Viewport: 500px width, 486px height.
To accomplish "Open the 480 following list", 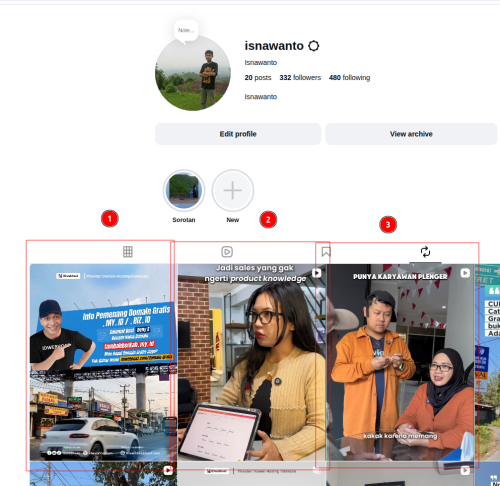I will coord(349,78).
